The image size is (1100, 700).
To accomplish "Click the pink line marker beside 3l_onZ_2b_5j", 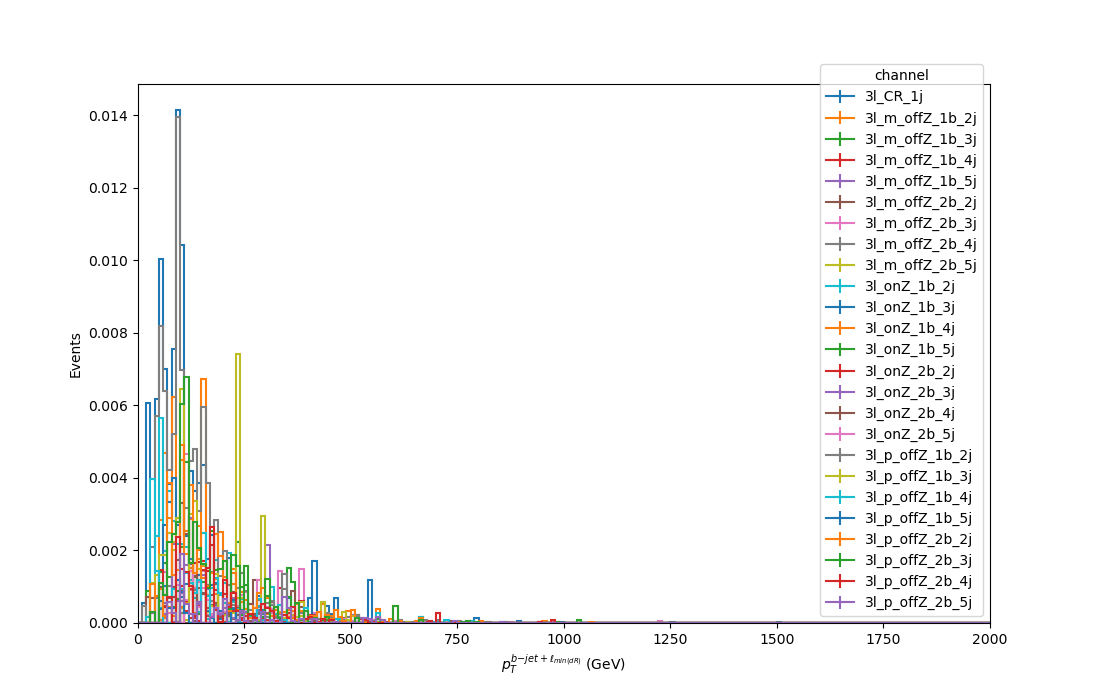I will point(840,434).
